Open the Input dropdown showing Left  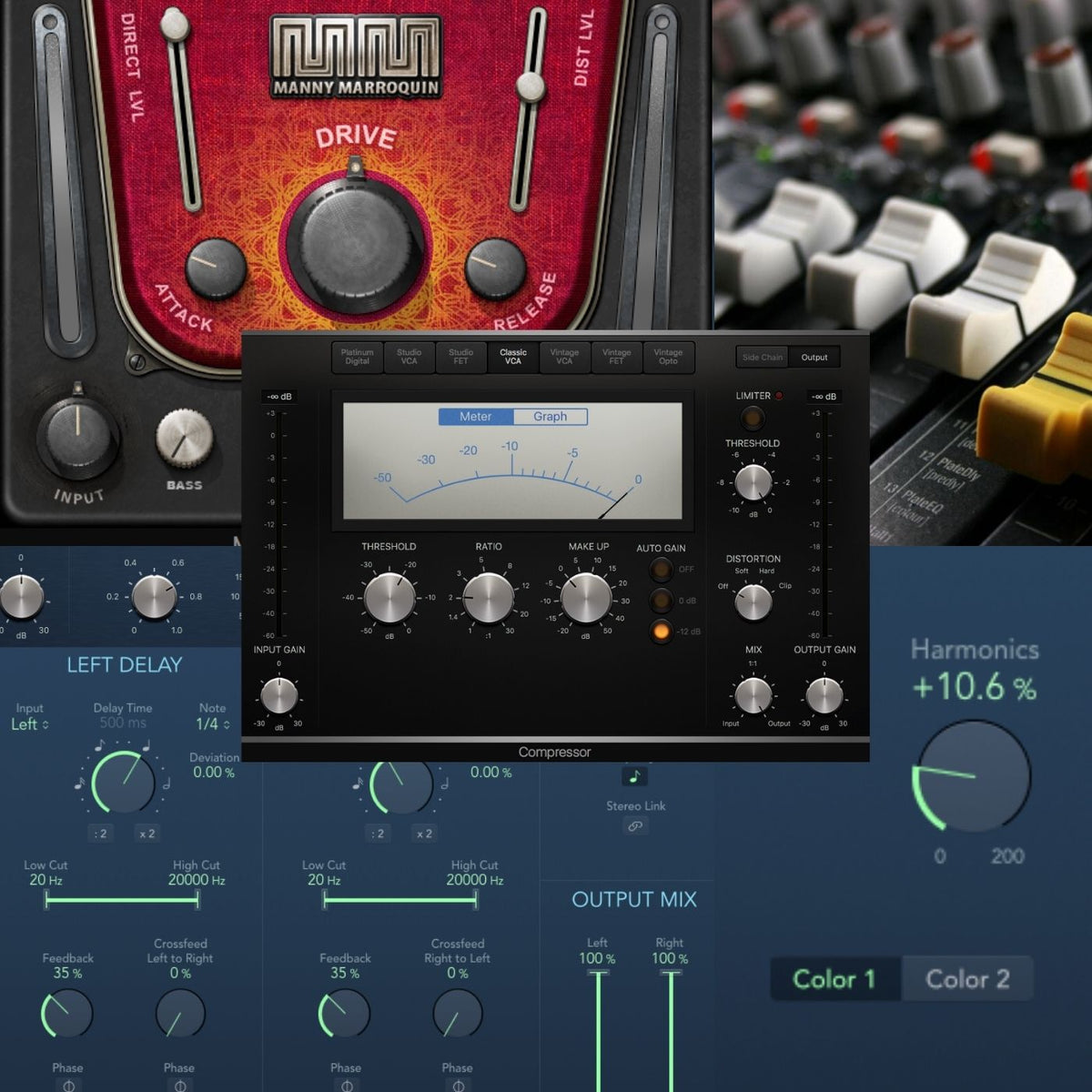point(29,723)
